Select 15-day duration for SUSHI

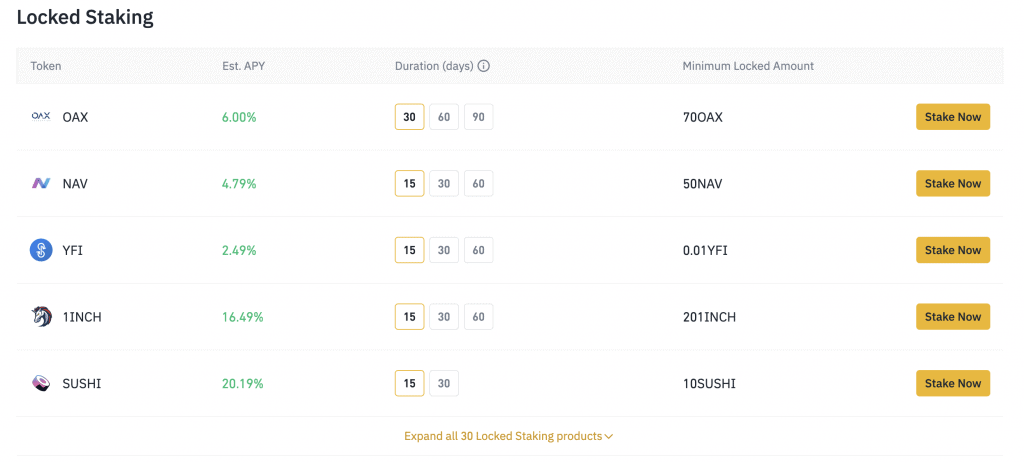[409, 383]
